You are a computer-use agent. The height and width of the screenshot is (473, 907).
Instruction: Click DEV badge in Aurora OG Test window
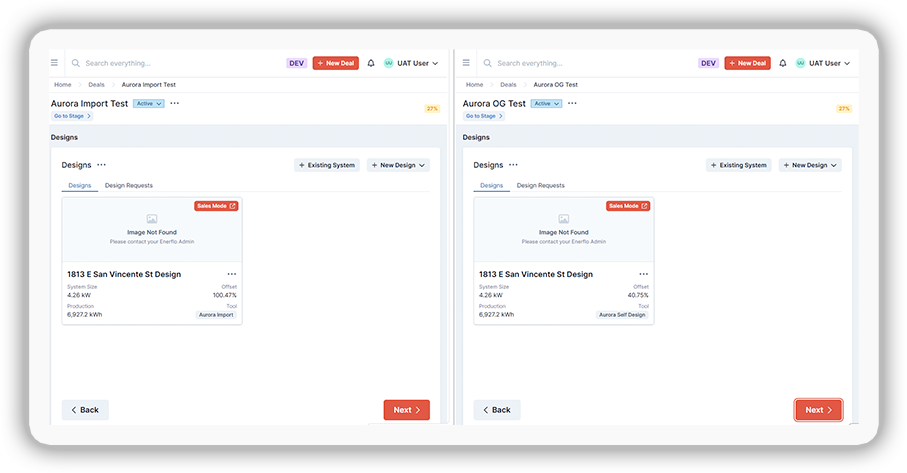click(x=709, y=63)
